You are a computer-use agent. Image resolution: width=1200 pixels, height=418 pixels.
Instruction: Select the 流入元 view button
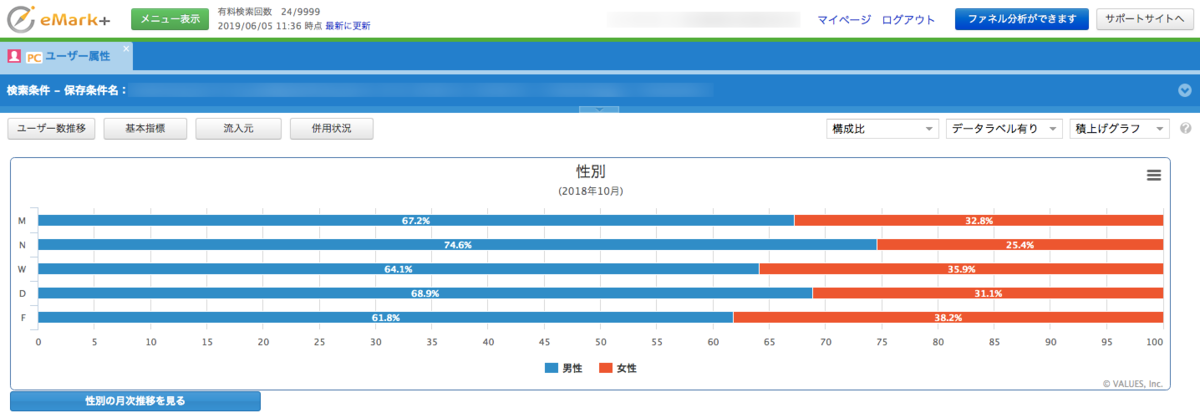click(238, 129)
